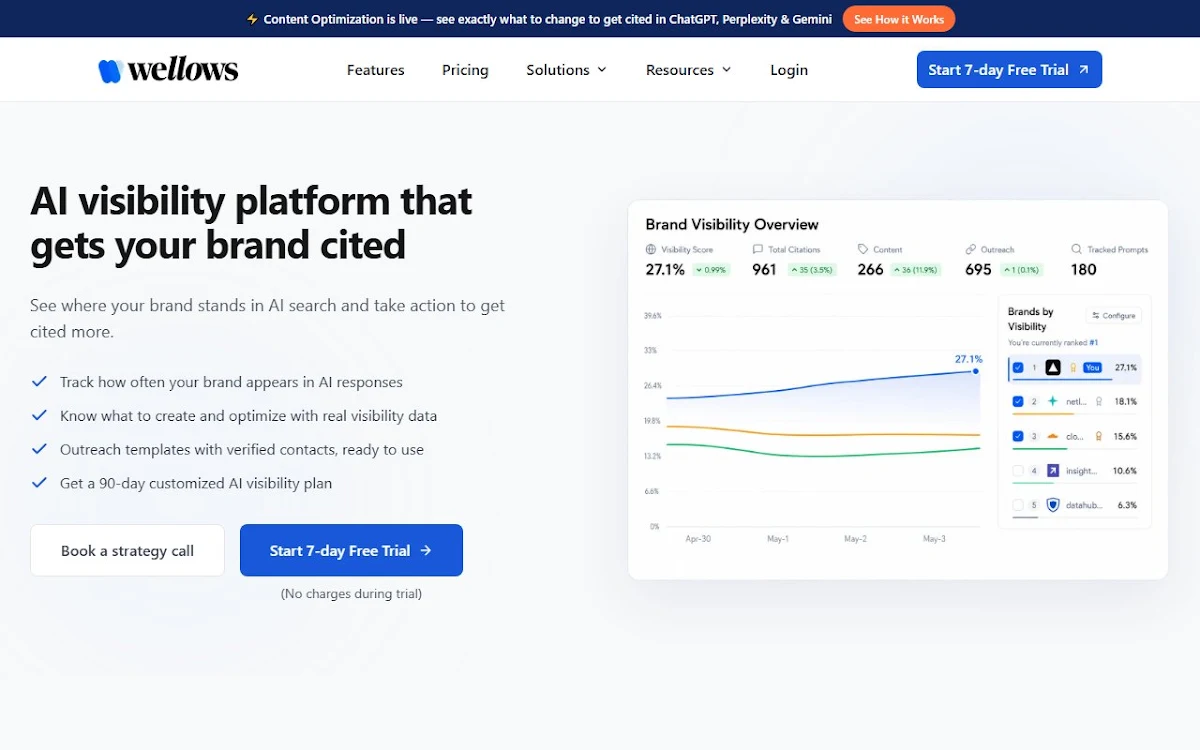
Task: Click the magnifier icon beside Tracked Prompts
Action: coord(1076,249)
